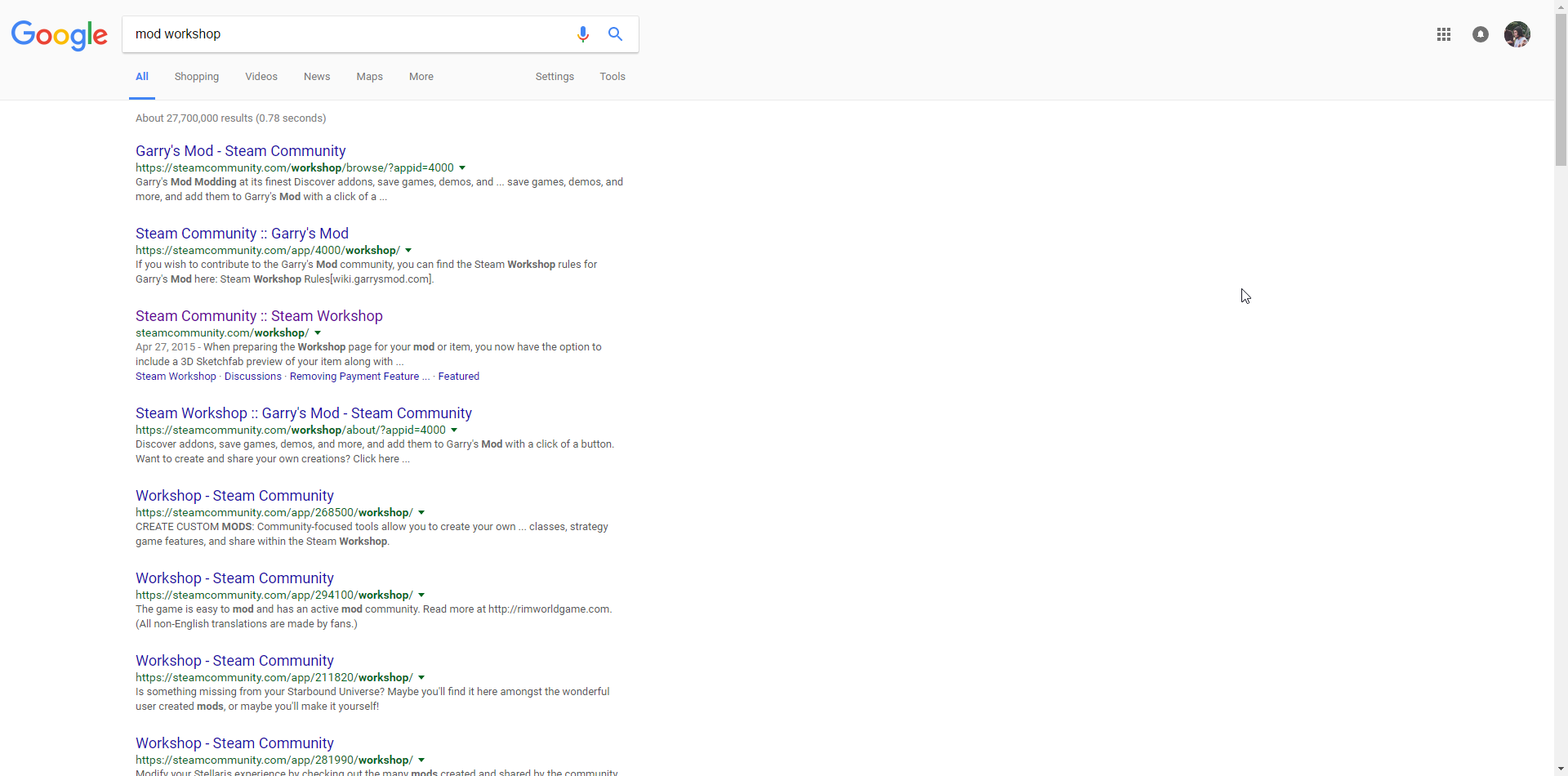
Task: Open the Google apps grid
Action: (1444, 34)
